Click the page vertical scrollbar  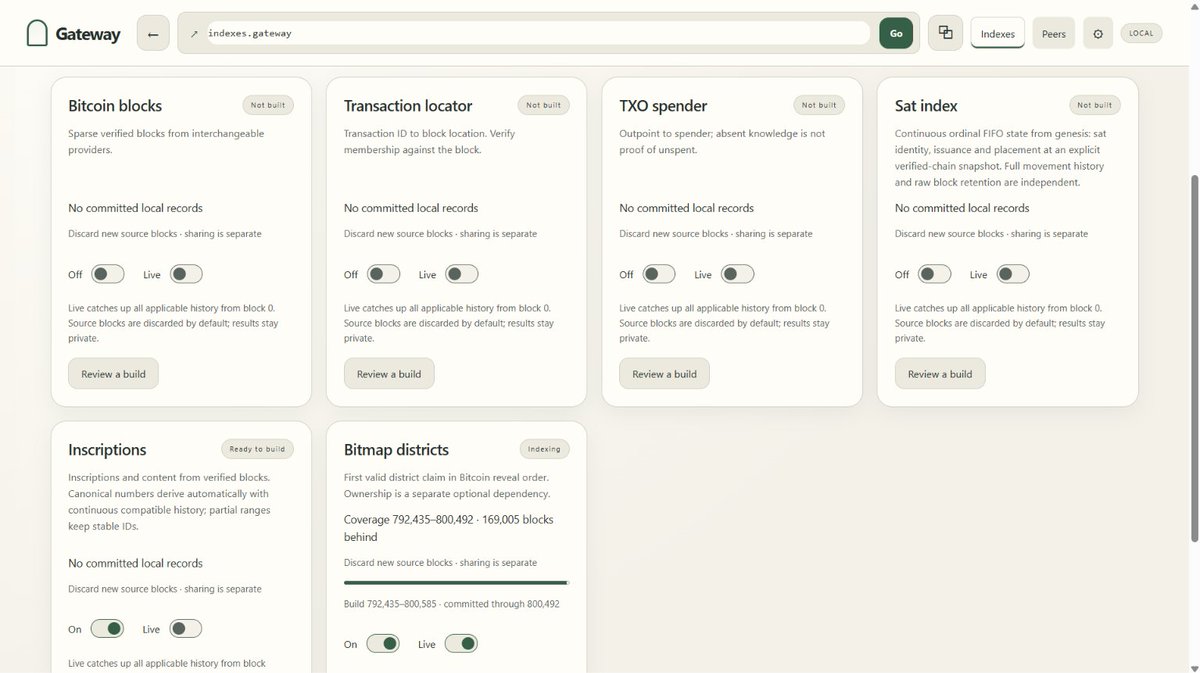[1192, 360]
